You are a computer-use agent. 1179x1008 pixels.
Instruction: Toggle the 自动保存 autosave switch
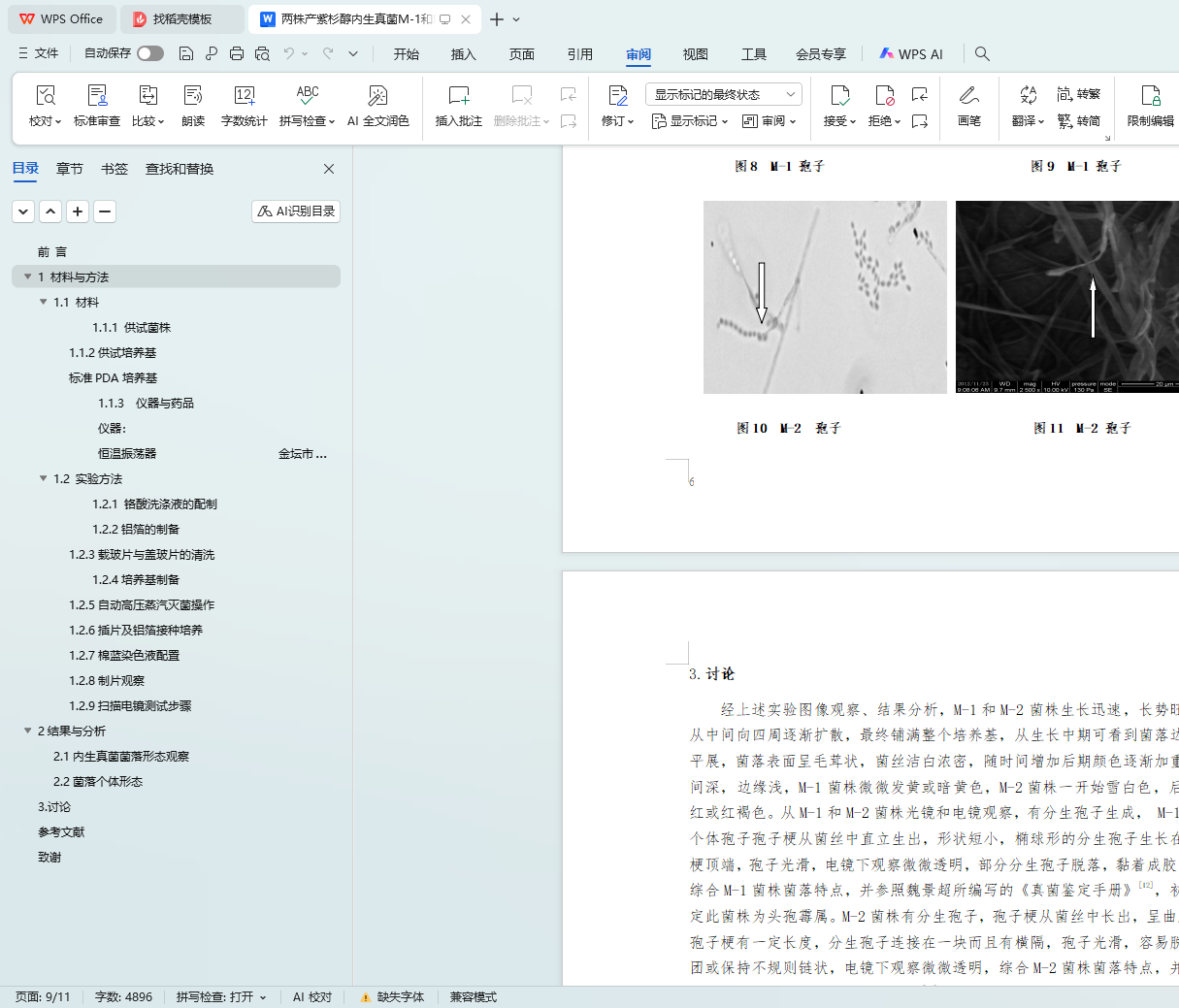click(149, 53)
